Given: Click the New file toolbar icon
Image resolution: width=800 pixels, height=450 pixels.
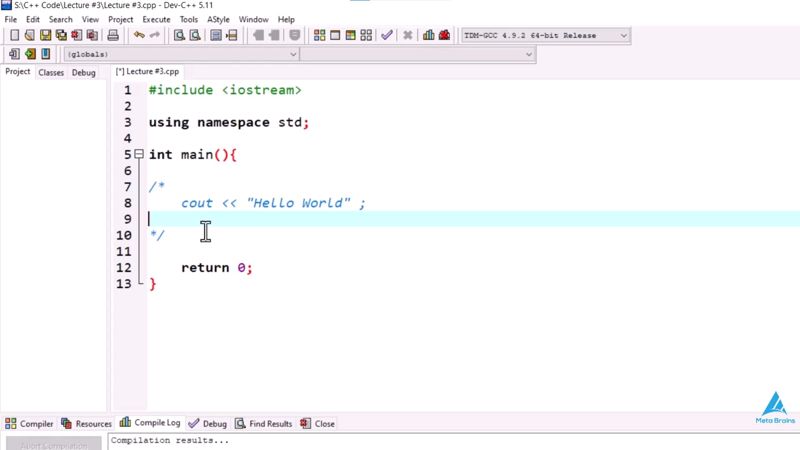Looking at the screenshot, I should point(14,35).
